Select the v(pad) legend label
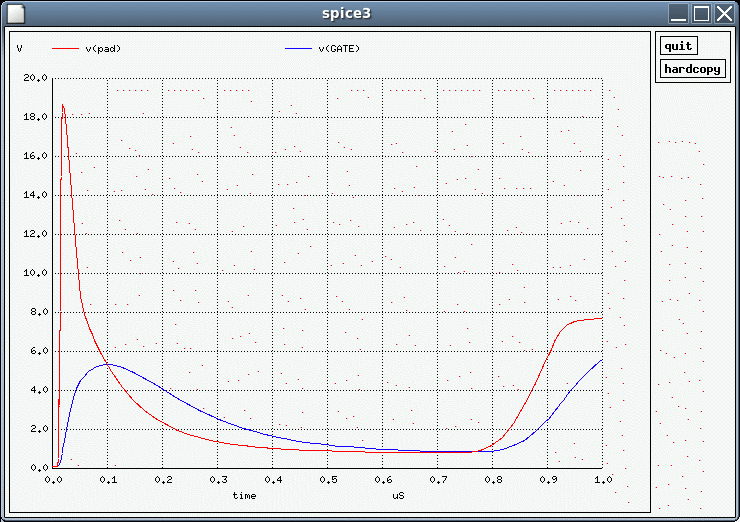 [103, 48]
